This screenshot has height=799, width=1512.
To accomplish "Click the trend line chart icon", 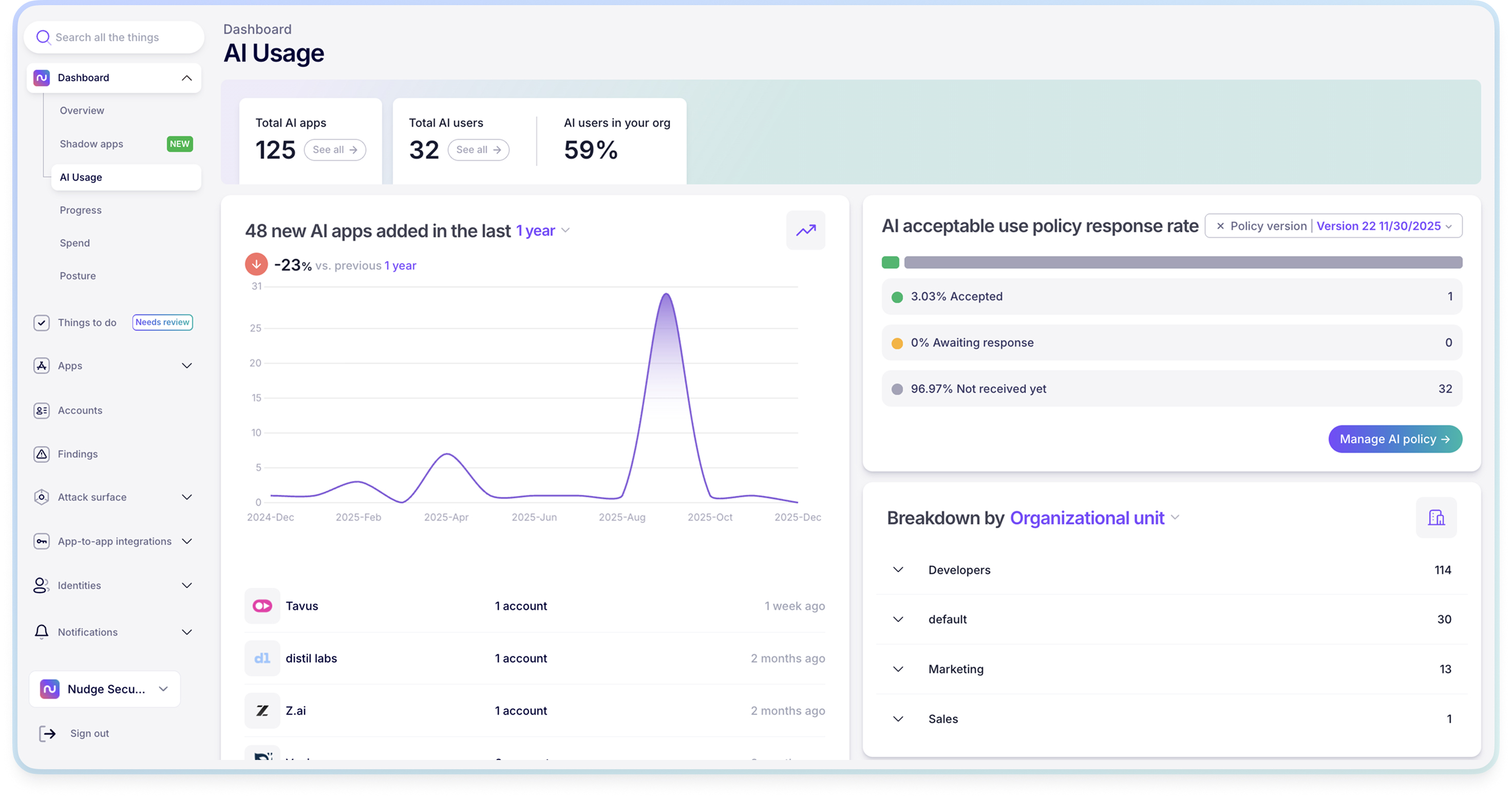I will pos(805,231).
